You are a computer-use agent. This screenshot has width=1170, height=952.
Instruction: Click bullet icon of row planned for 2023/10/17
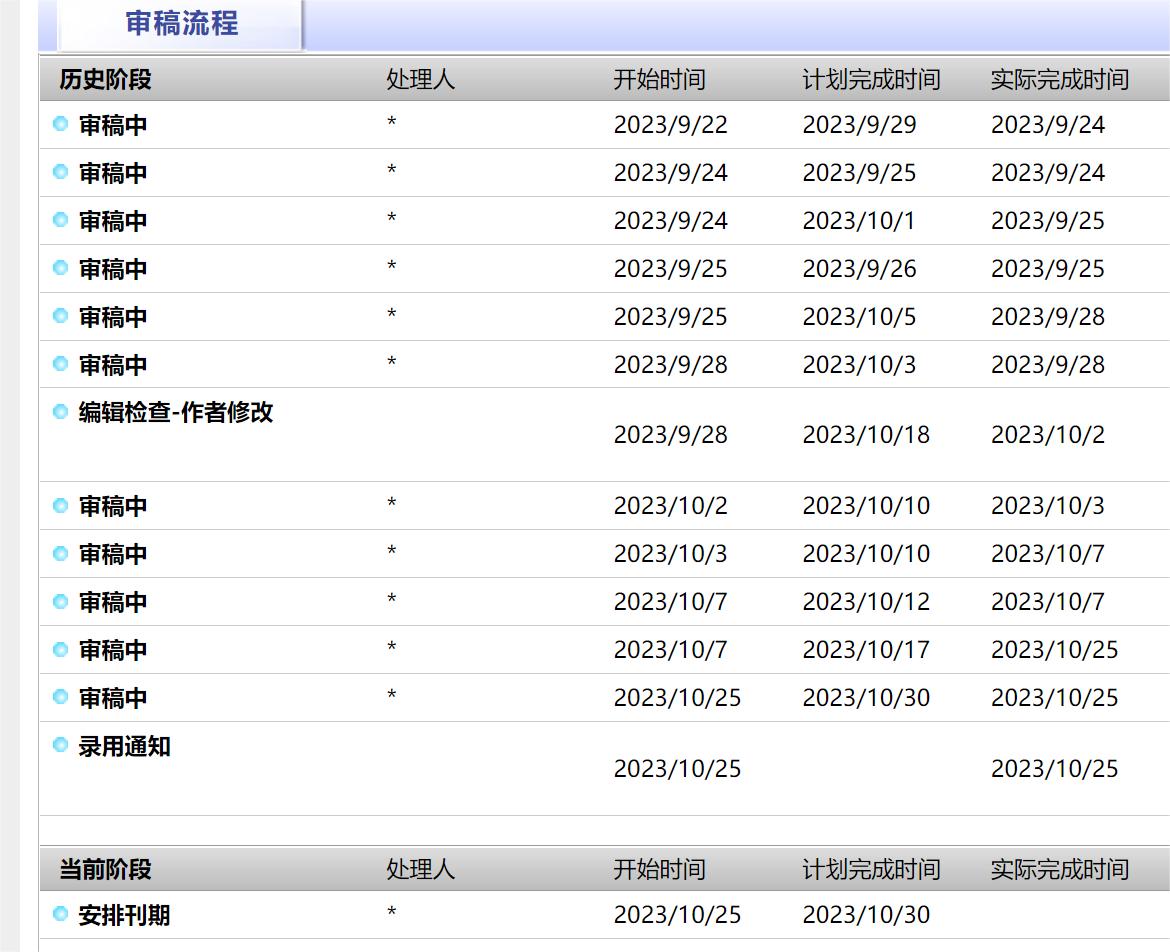[60, 649]
